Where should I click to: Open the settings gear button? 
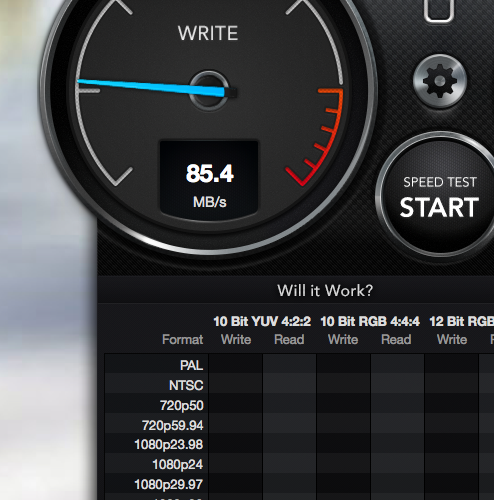[x=439, y=81]
